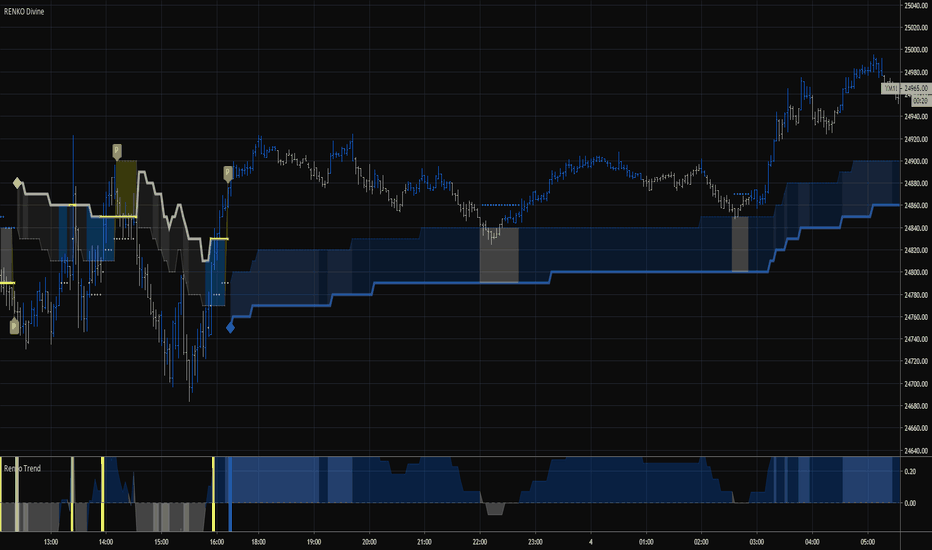Click the 18:00 time axis label
Viewport: 932px width, 550px height.
pos(259,542)
